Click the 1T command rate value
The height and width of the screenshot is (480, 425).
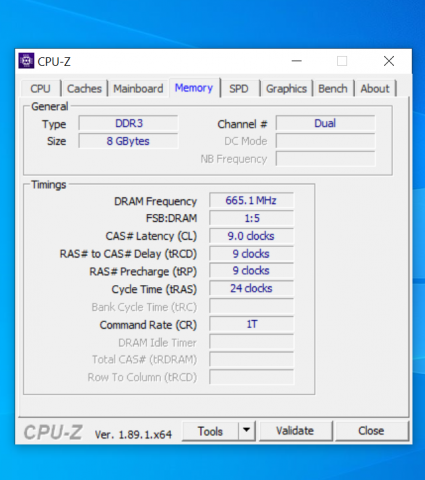(x=251, y=324)
